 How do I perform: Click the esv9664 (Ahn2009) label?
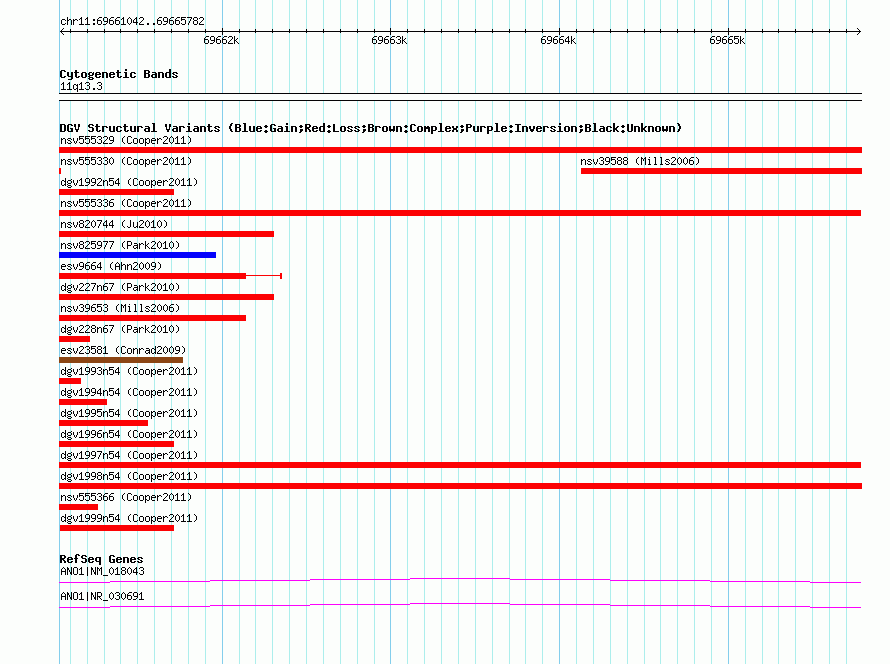[x=111, y=266]
